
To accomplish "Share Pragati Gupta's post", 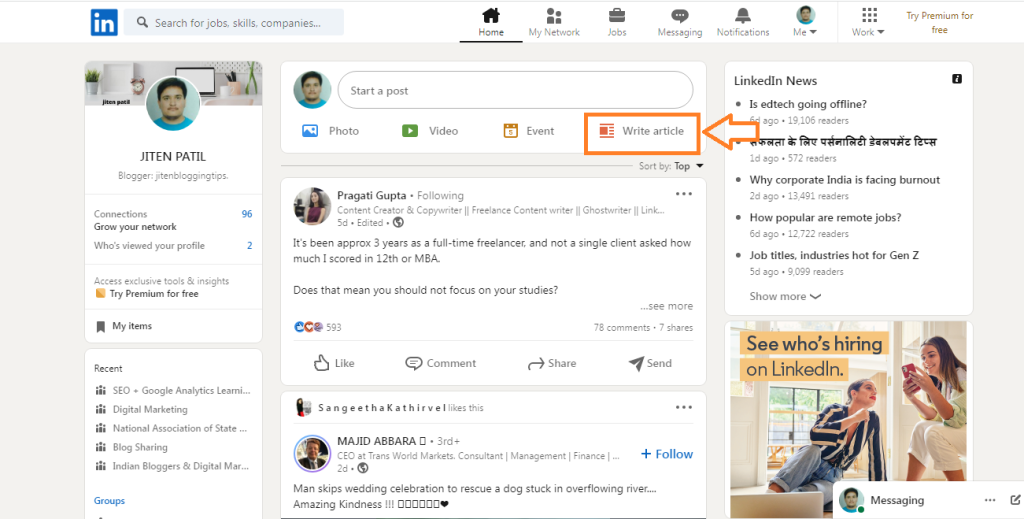I will tap(552, 363).
